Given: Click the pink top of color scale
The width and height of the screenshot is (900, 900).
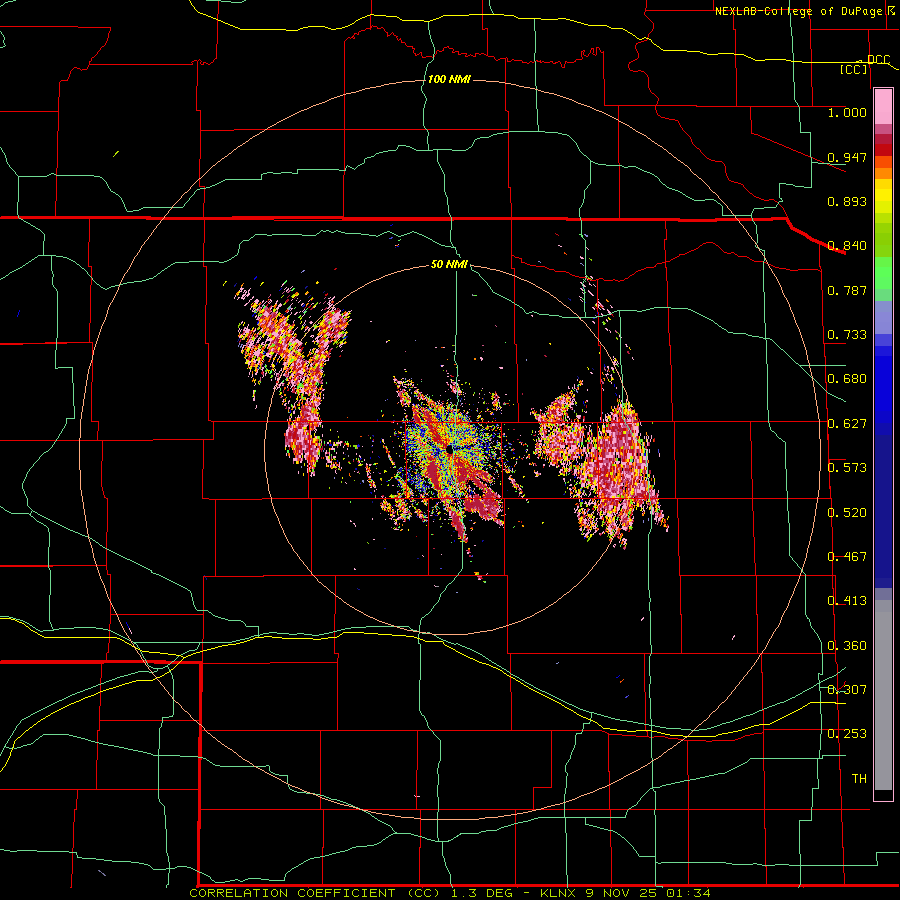Looking at the screenshot, I should [x=883, y=106].
